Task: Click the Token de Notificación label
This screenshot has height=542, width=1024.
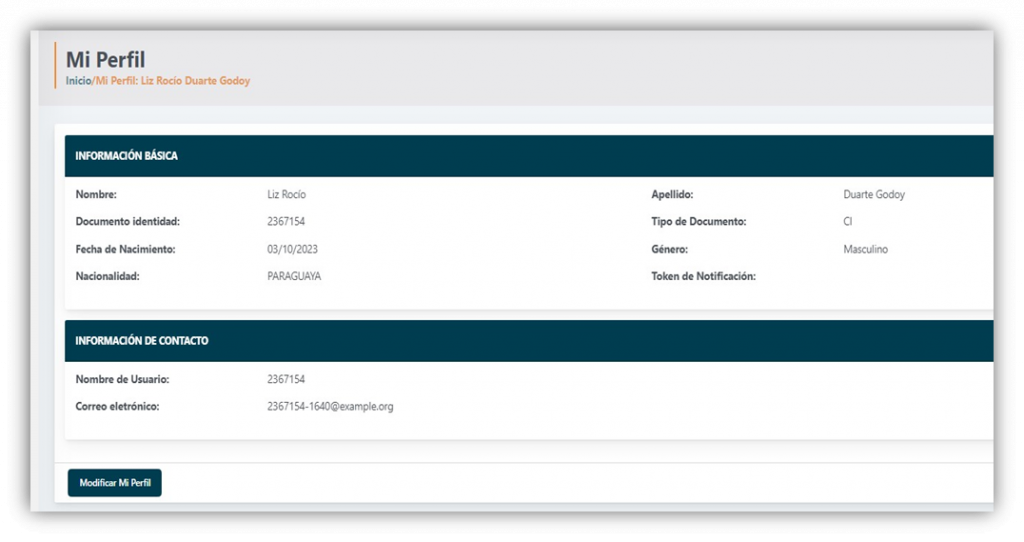Action: tap(703, 276)
